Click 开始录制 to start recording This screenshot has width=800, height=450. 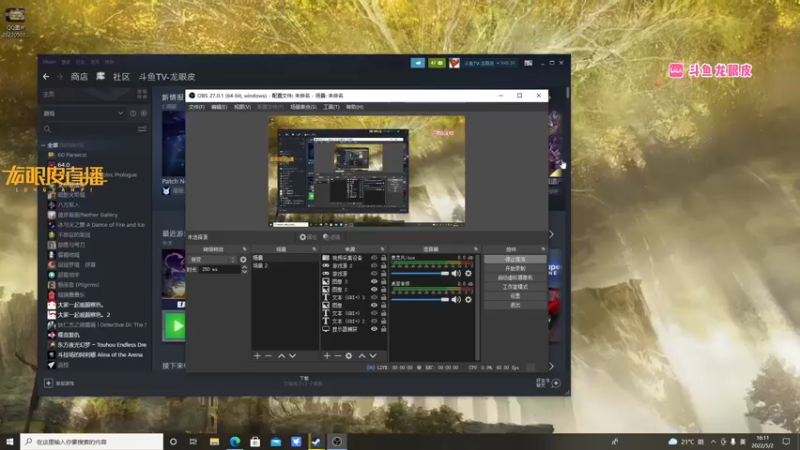[x=515, y=268]
